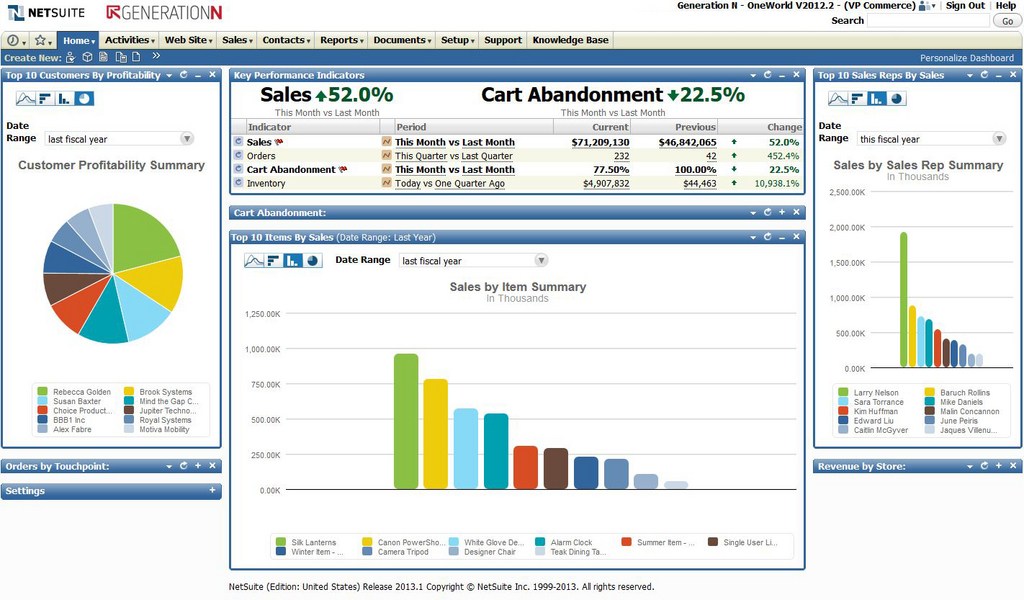Open the Home tab
Image resolution: width=1024 pixels, height=600 pixels.
[x=78, y=41]
